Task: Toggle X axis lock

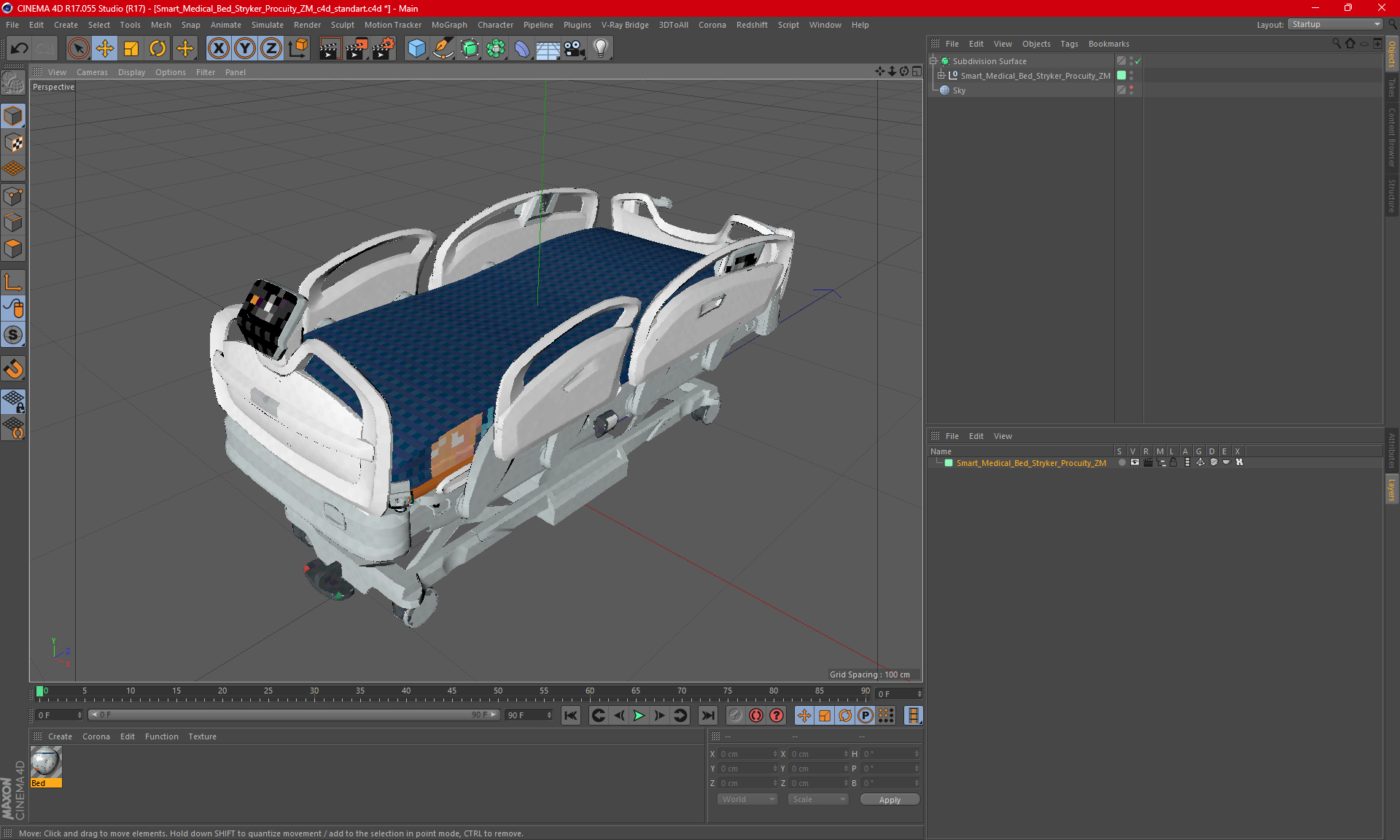Action: tap(218, 49)
